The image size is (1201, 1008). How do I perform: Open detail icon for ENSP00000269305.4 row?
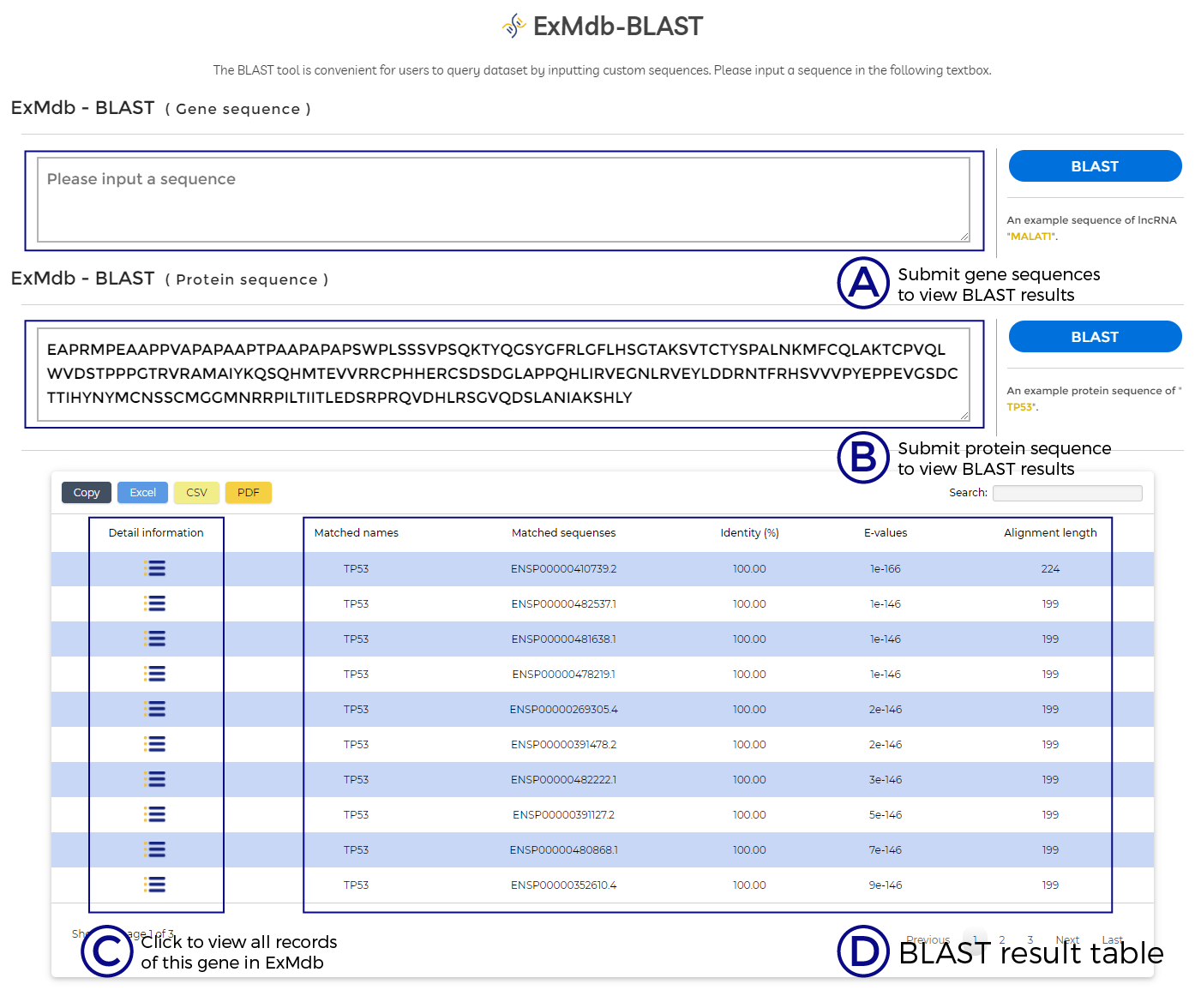point(155,709)
